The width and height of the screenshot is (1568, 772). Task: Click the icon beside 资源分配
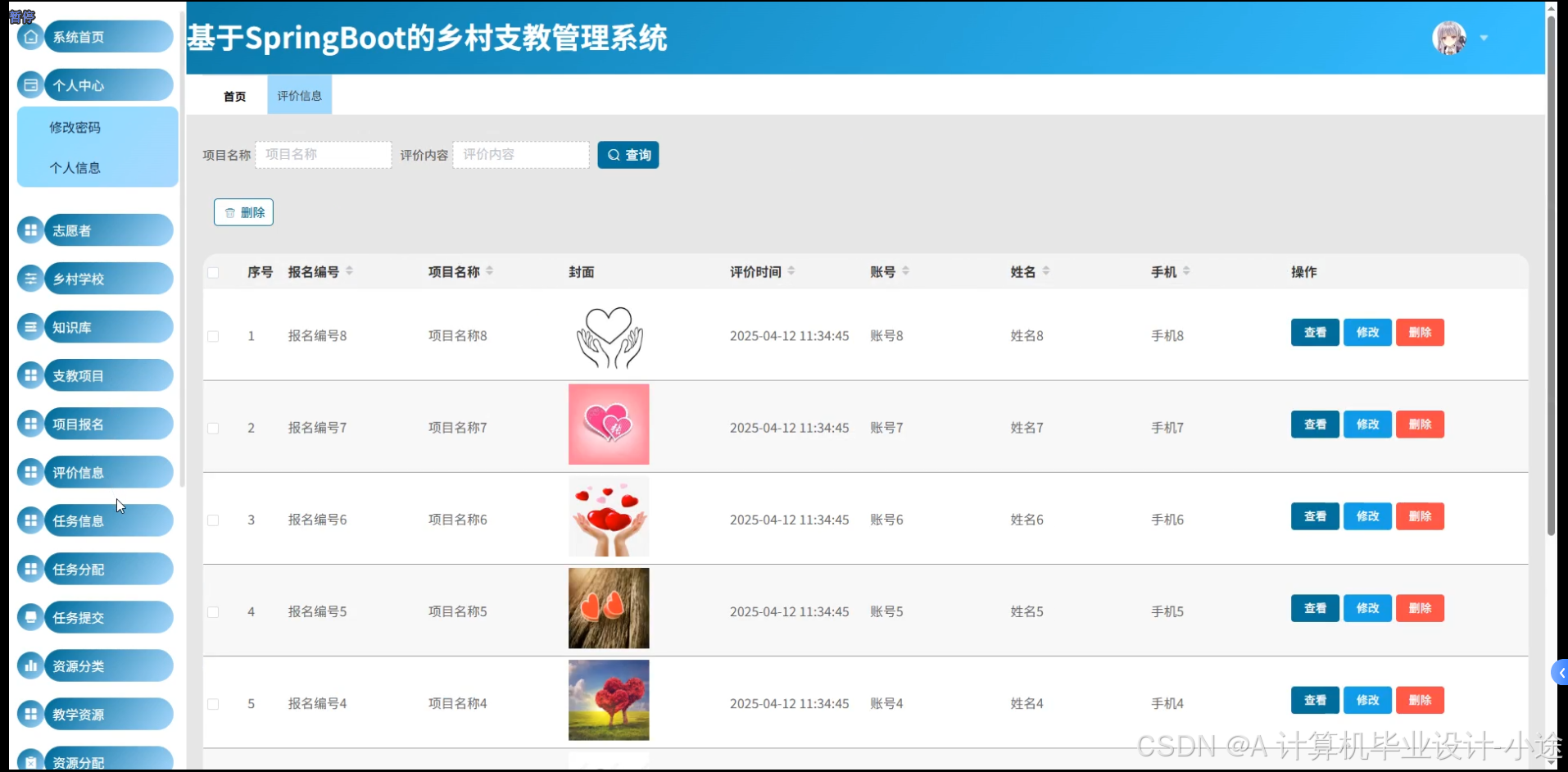coord(30,761)
